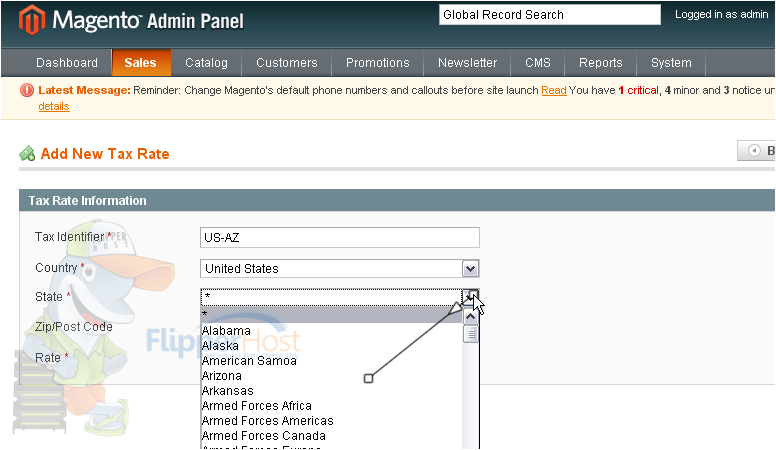This screenshot has width=776, height=450.
Task: Click the State list scroll-up arrow
Action: click(x=471, y=317)
